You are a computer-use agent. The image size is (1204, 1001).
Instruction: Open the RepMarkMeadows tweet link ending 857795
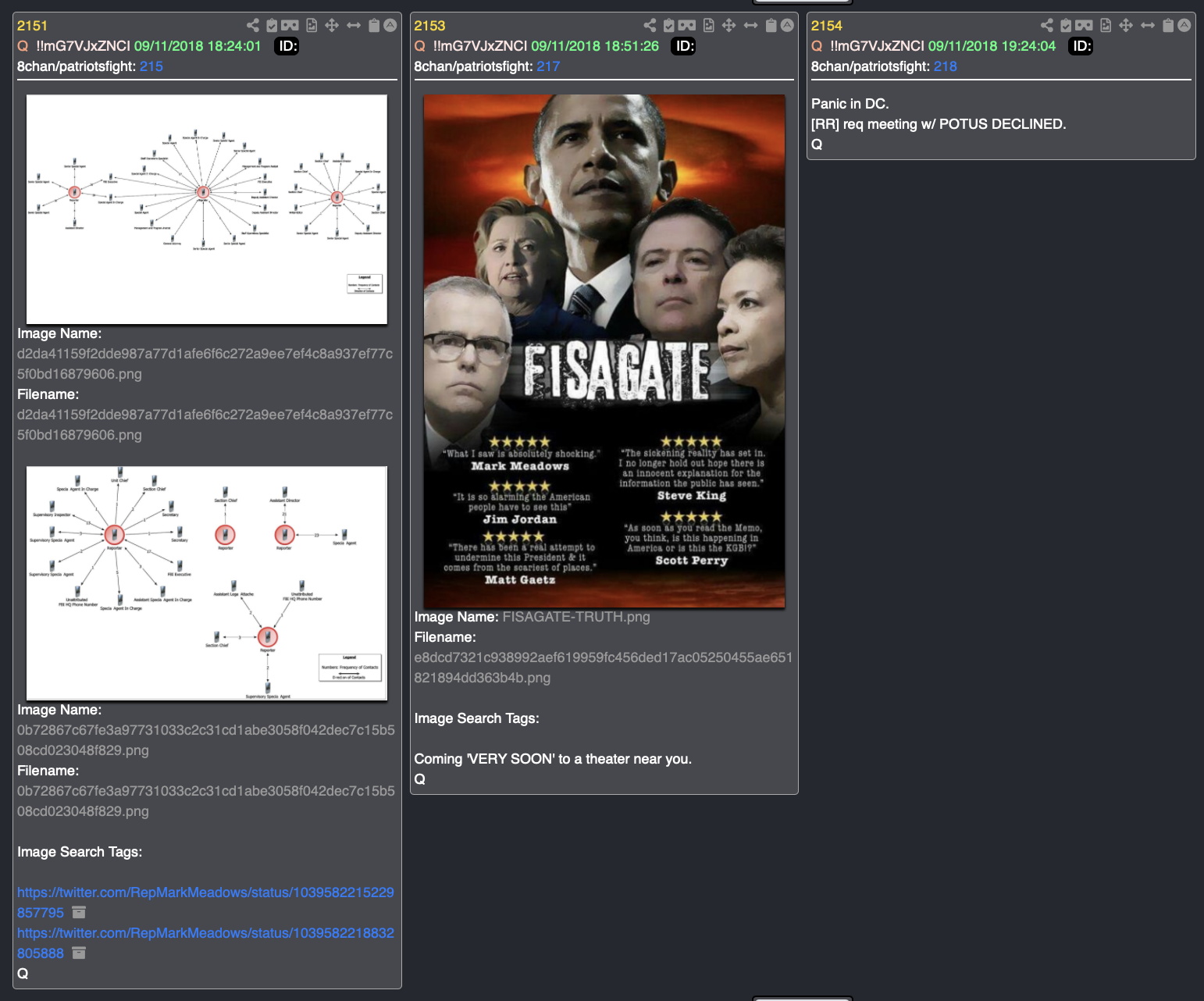coord(205,903)
